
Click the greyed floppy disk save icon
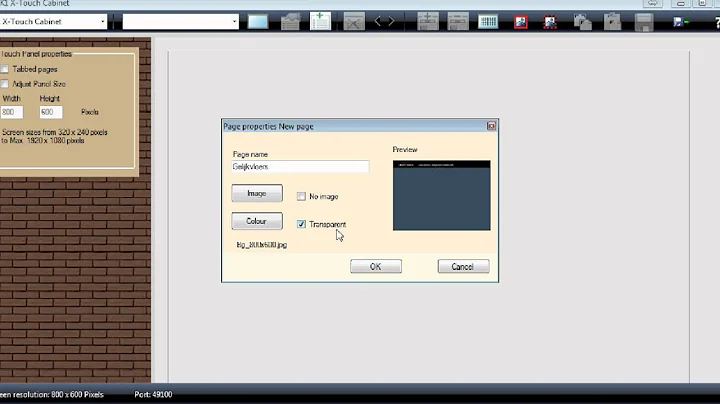pos(644,22)
